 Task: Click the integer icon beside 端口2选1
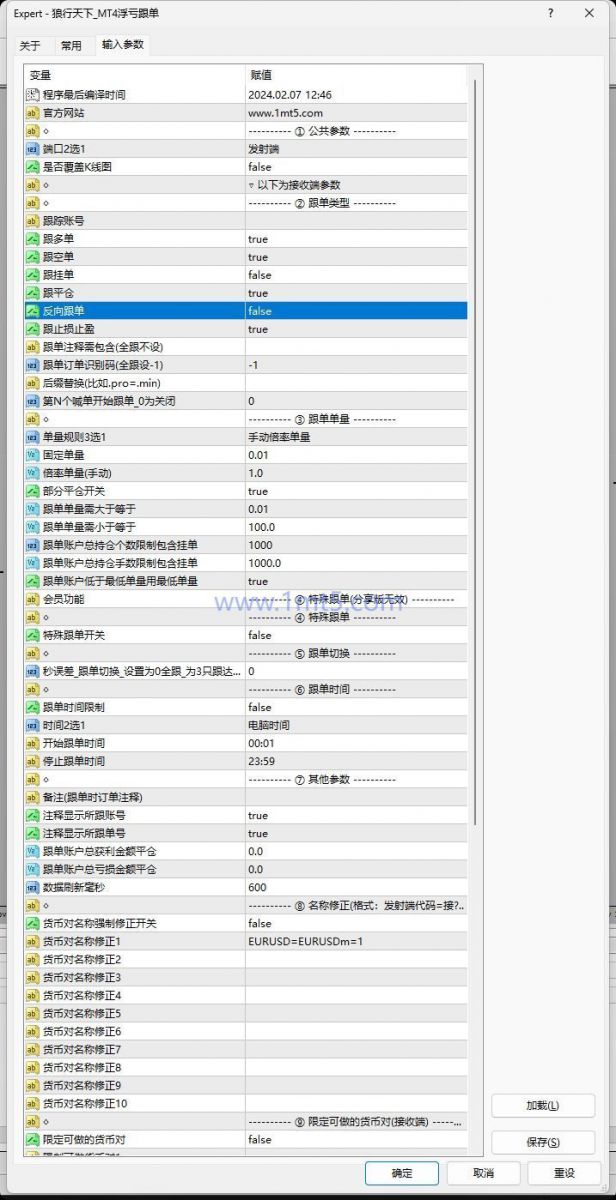coord(32,149)
